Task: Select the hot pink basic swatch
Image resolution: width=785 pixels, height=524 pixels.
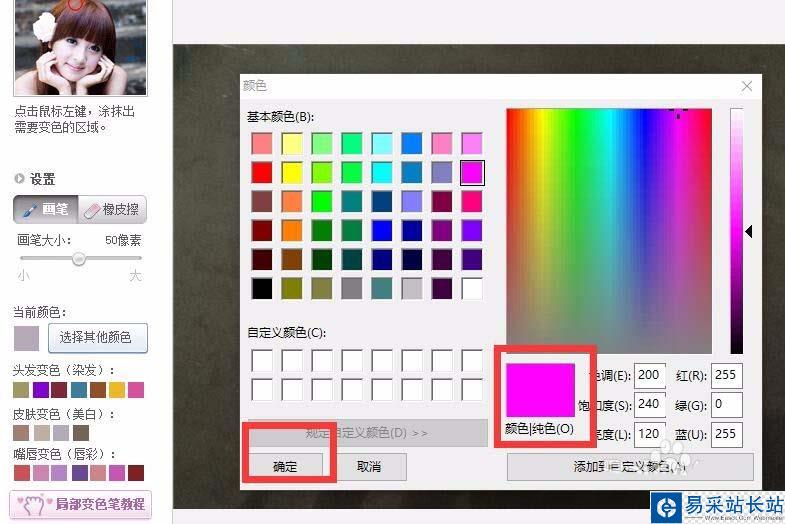Action: pyautogui.click(x=472, y=202)
